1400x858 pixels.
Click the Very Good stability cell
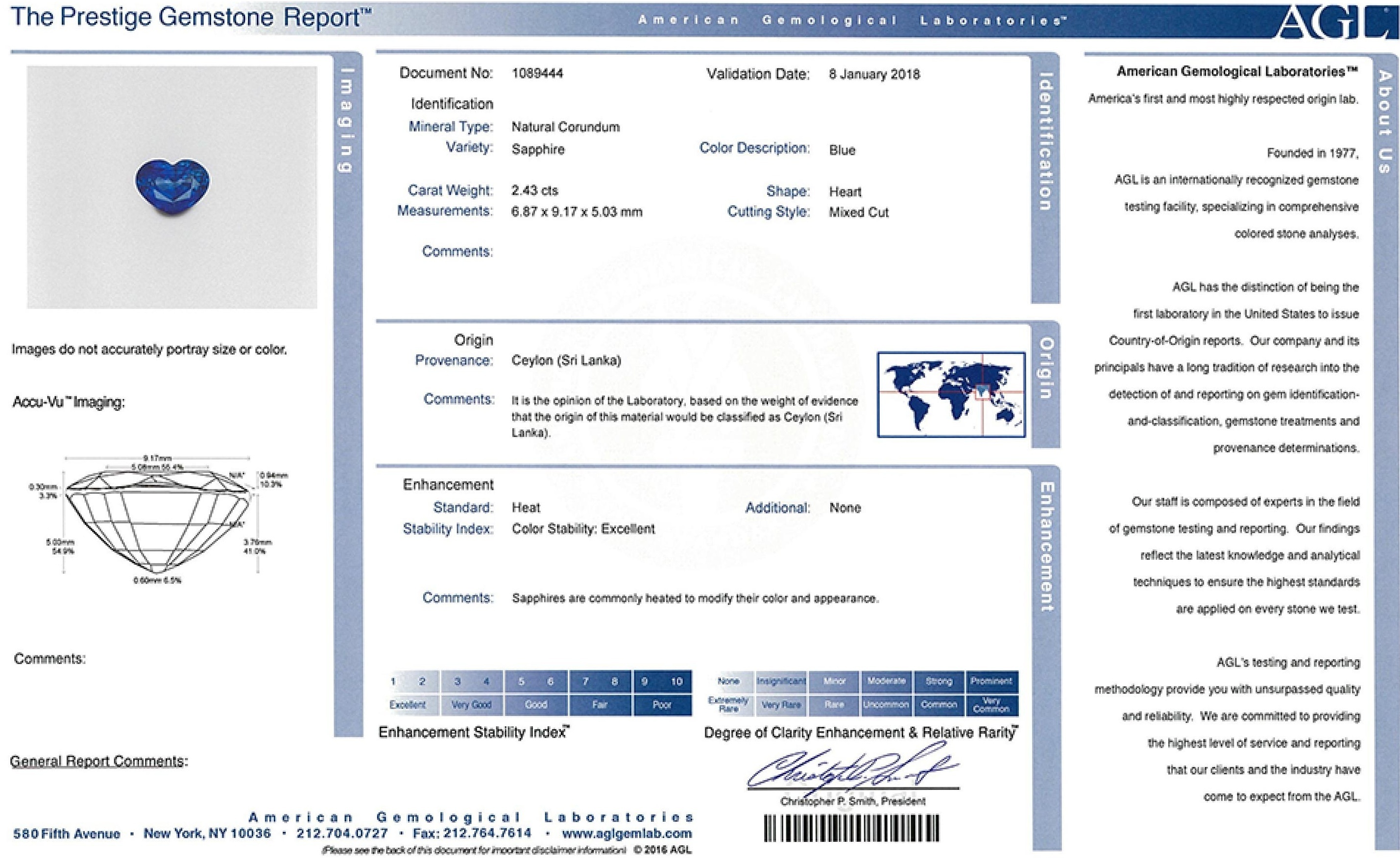tap(471, 705)
